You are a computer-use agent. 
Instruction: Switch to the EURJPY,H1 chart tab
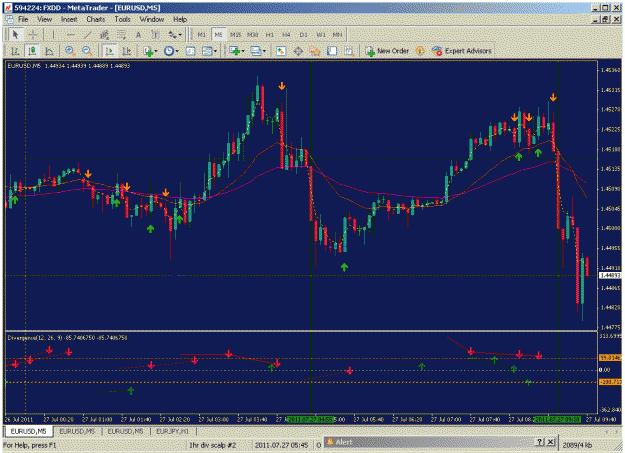(x=172, y=431)
